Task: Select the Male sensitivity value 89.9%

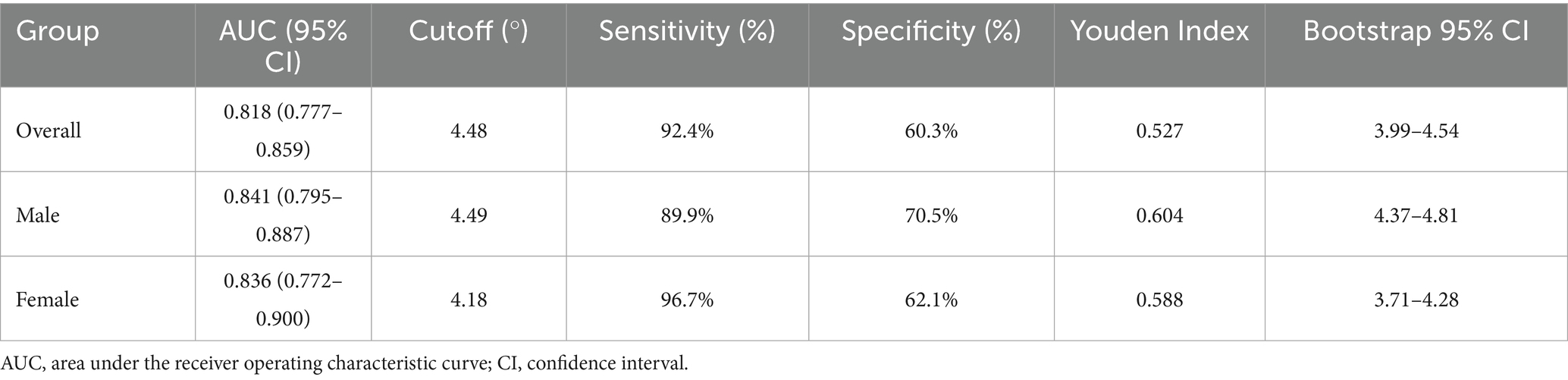Action: (x=687, y=215)
